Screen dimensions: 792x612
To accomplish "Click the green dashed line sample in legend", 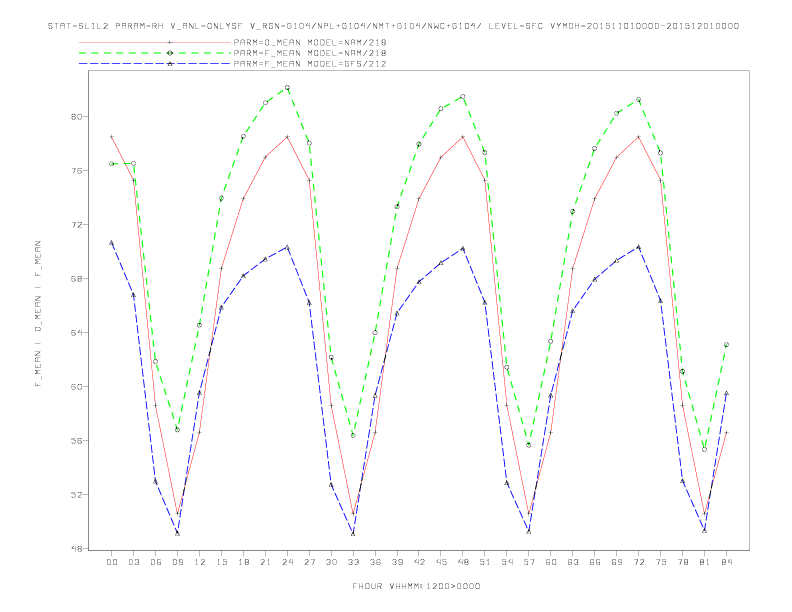I will 155,53.
